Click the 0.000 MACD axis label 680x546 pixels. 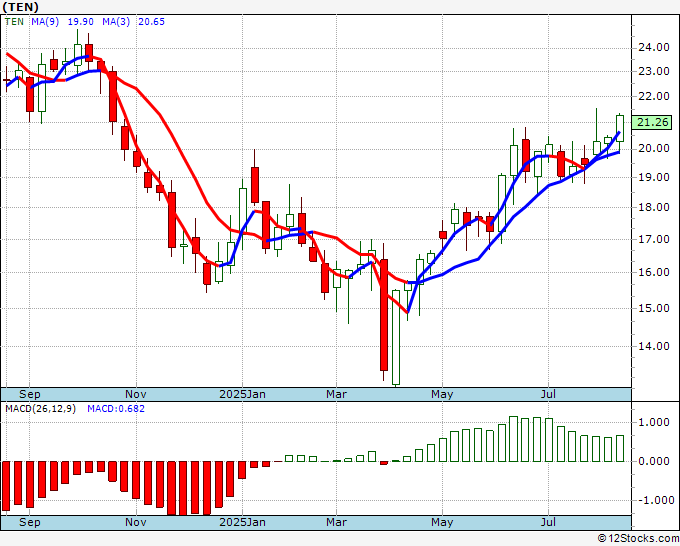tap(654, 461)
